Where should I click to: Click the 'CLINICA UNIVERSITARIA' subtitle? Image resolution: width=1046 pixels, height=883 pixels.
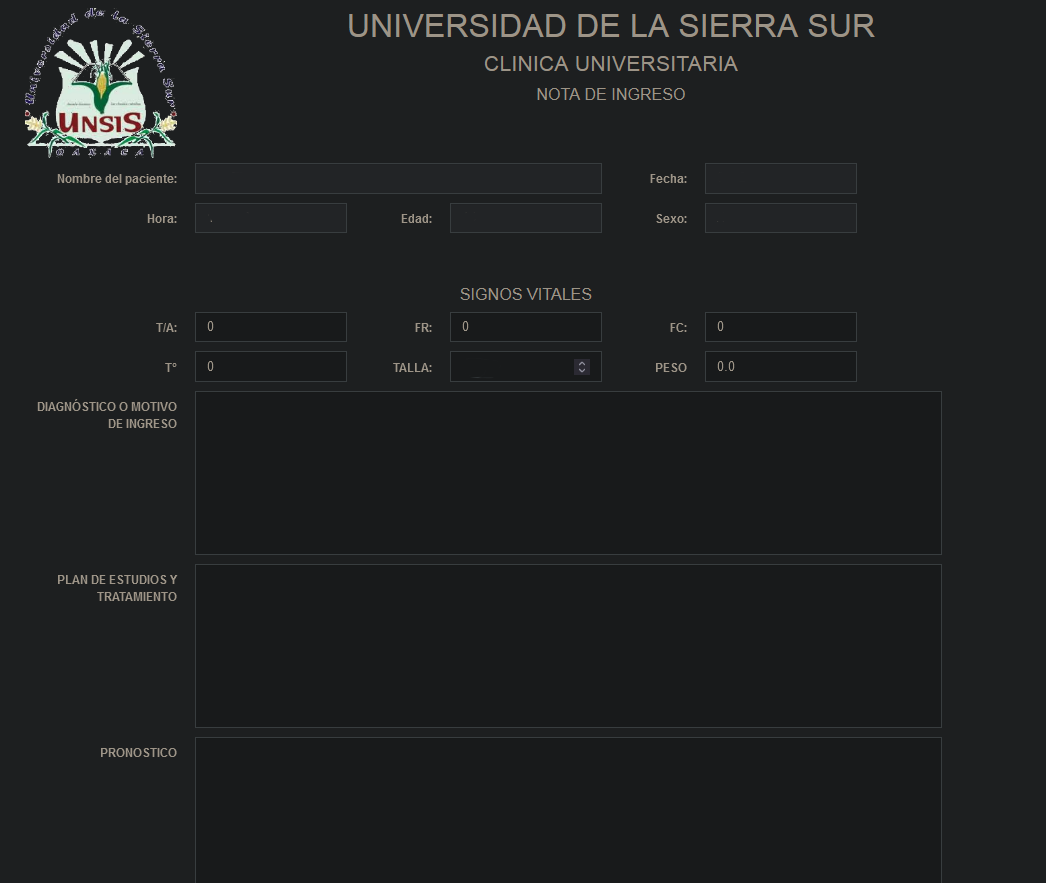coord(611,64)
